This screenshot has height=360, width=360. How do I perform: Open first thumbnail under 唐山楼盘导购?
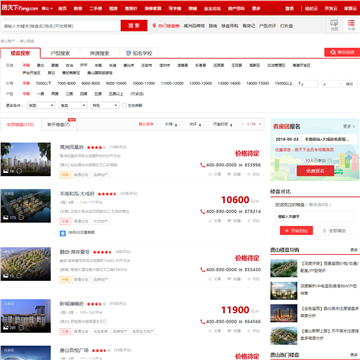click(x=284, y=268)
